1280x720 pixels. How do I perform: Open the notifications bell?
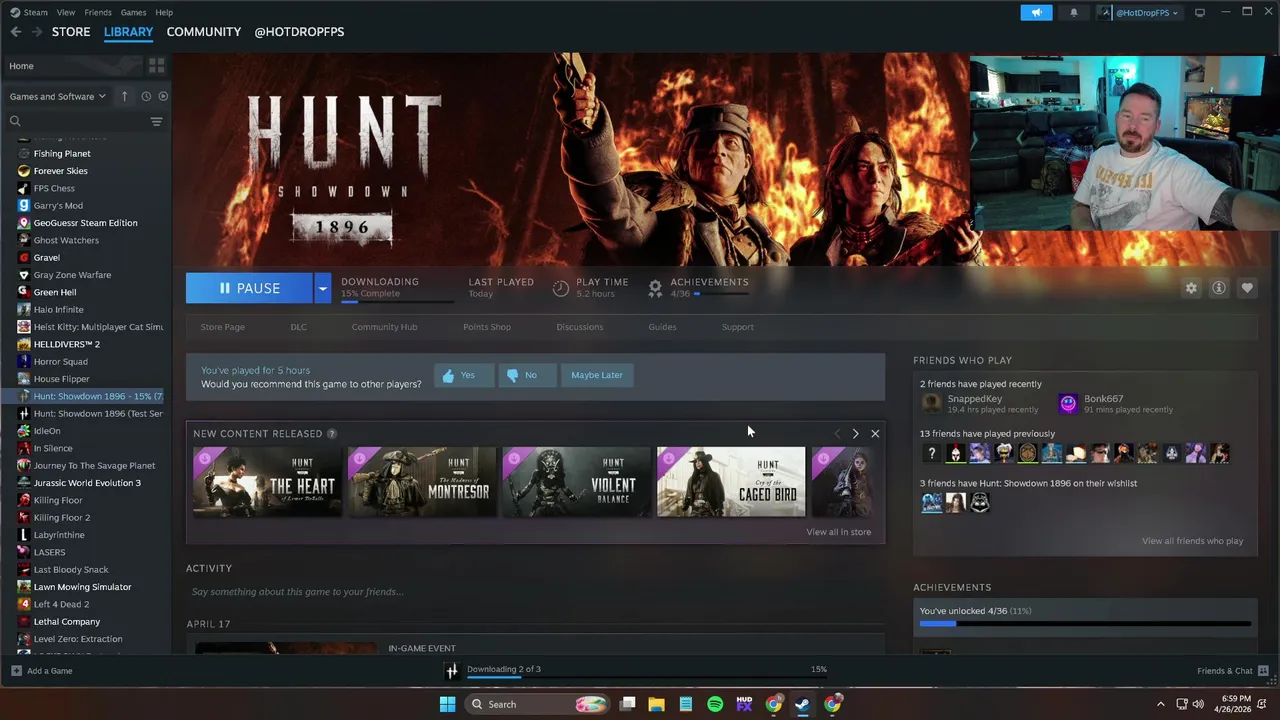1074,12
